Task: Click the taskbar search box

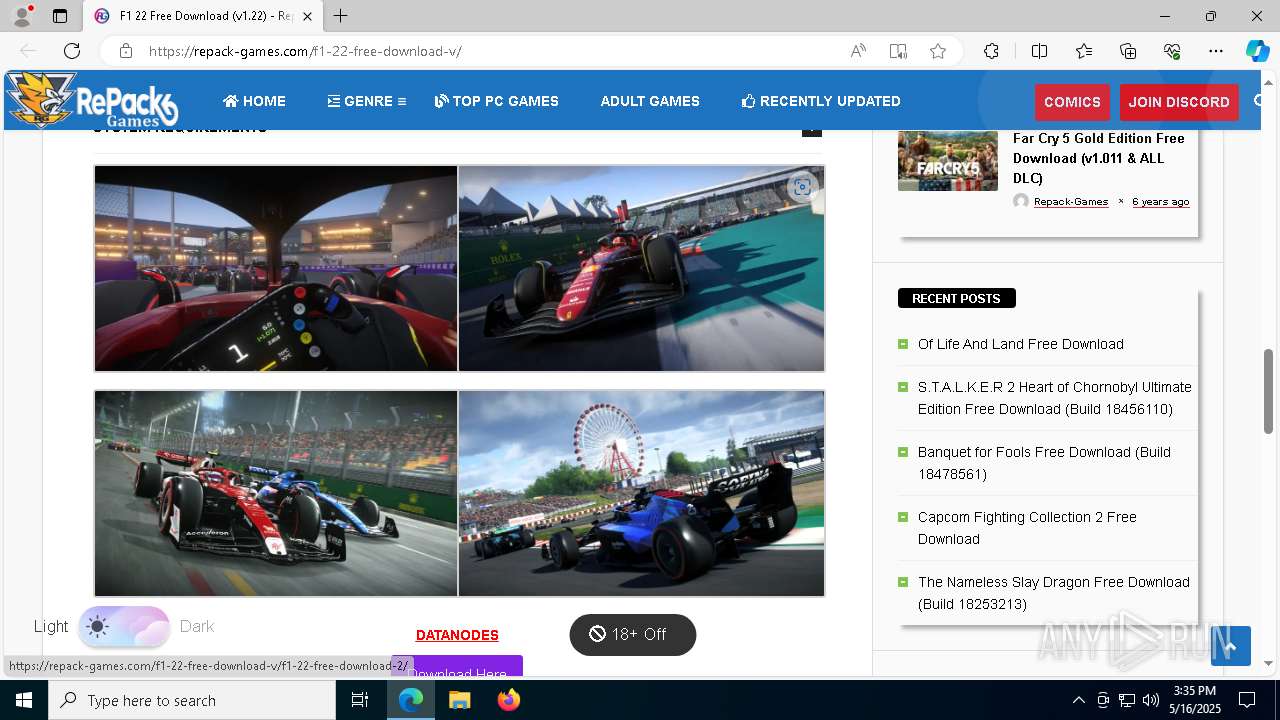Action: (x=192, y=700)
